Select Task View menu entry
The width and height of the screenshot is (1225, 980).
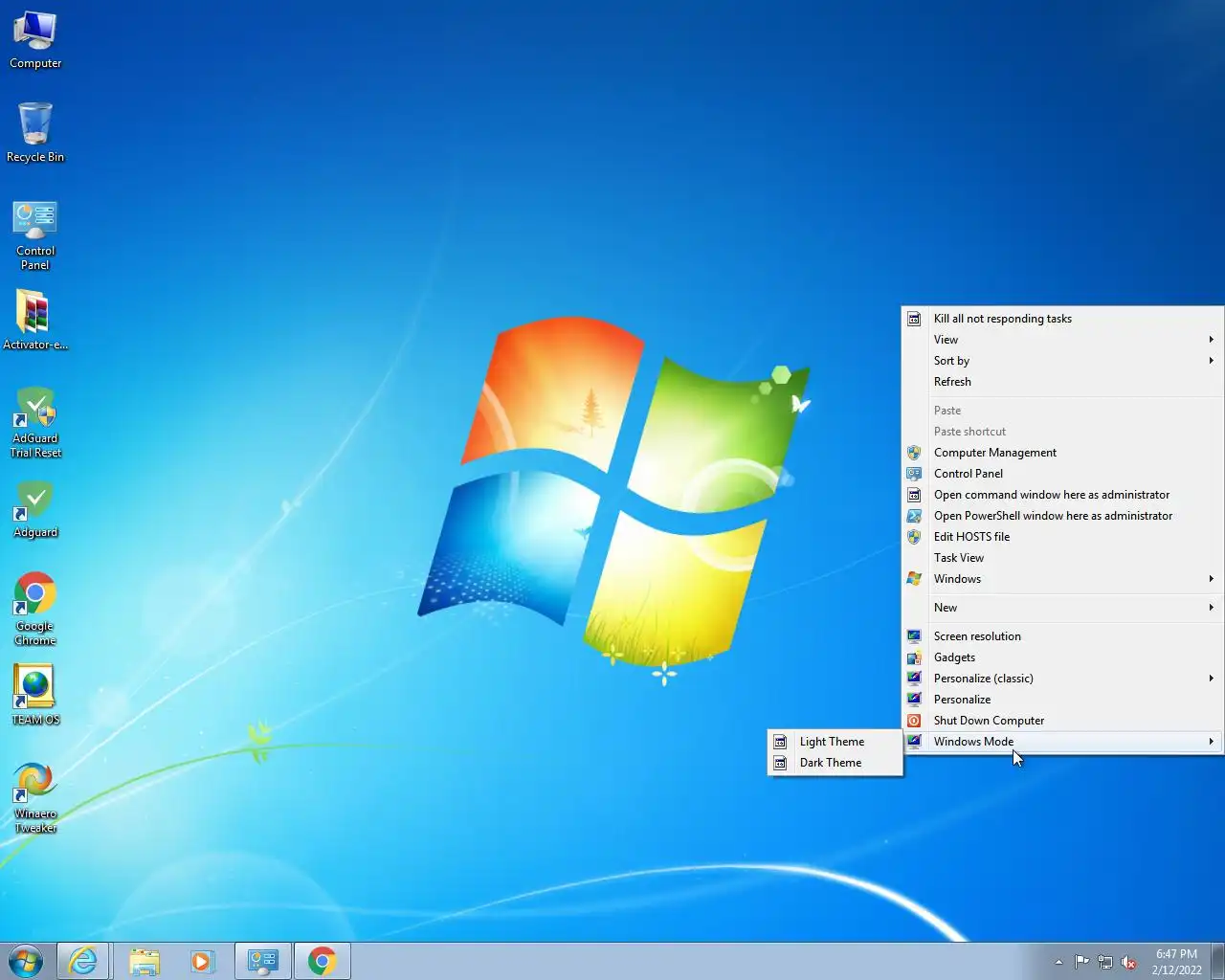coord(1062,558)
